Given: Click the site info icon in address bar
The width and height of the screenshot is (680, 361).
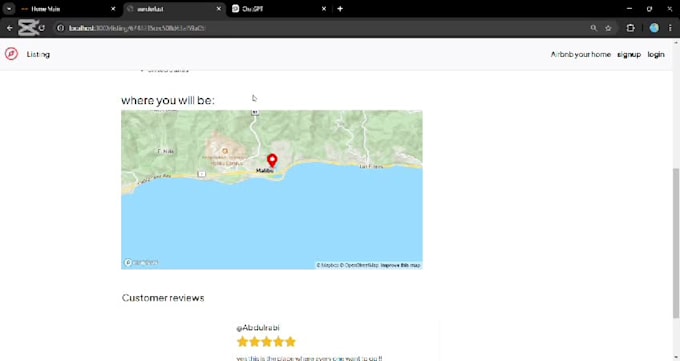Looking at the screenshot, I should coord(61,28).
